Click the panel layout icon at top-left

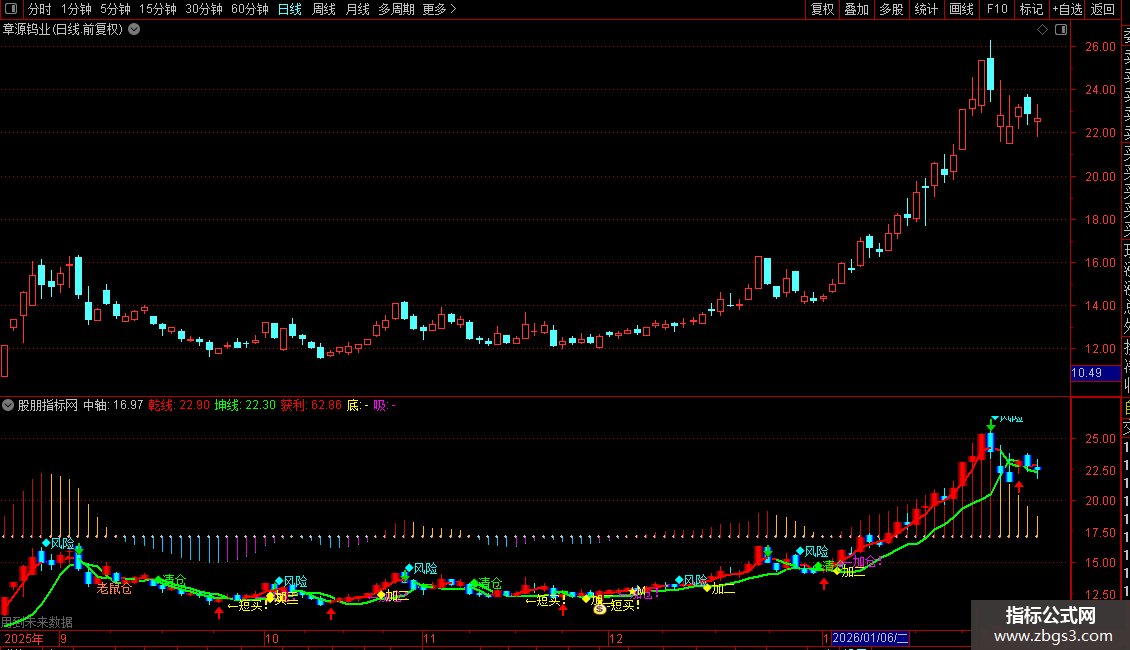pyautogui.click(x=11, y=9)
